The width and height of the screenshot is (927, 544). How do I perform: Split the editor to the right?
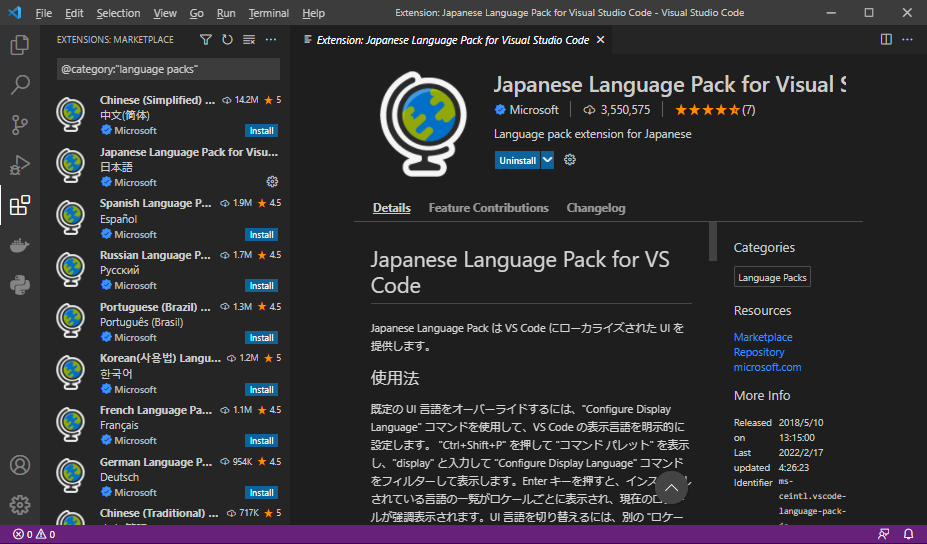click(886, 40)
